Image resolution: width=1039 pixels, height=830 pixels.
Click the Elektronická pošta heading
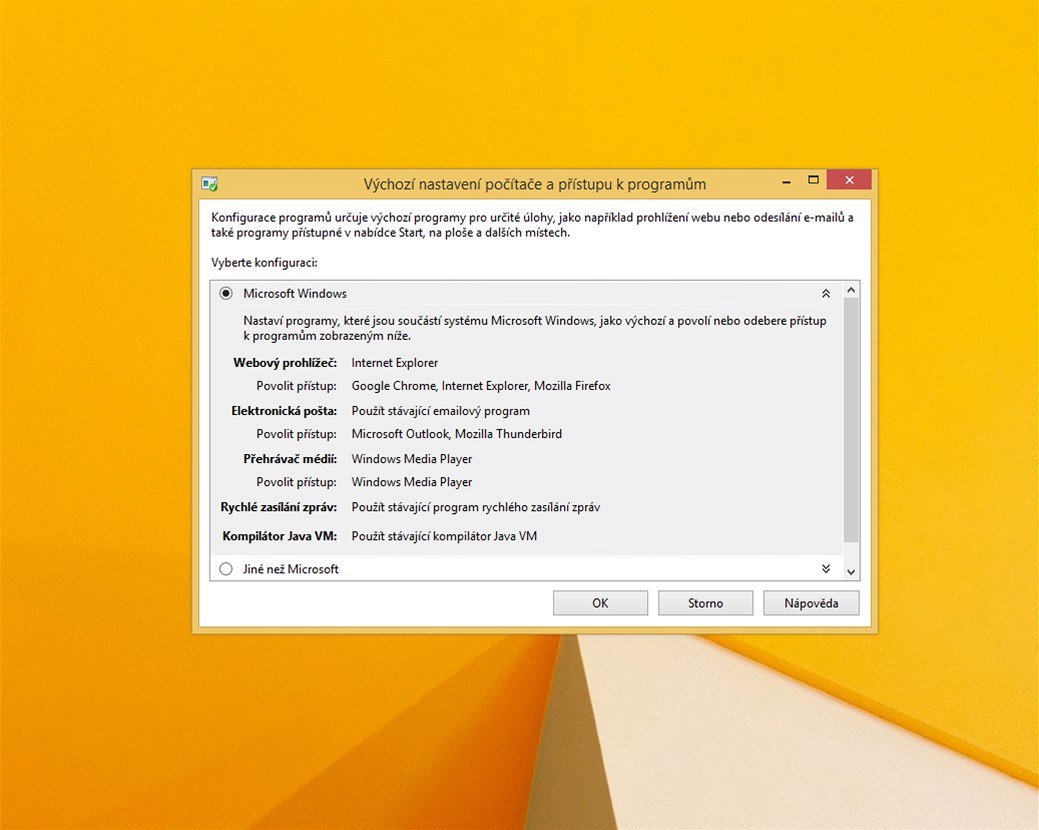point(284,410)
